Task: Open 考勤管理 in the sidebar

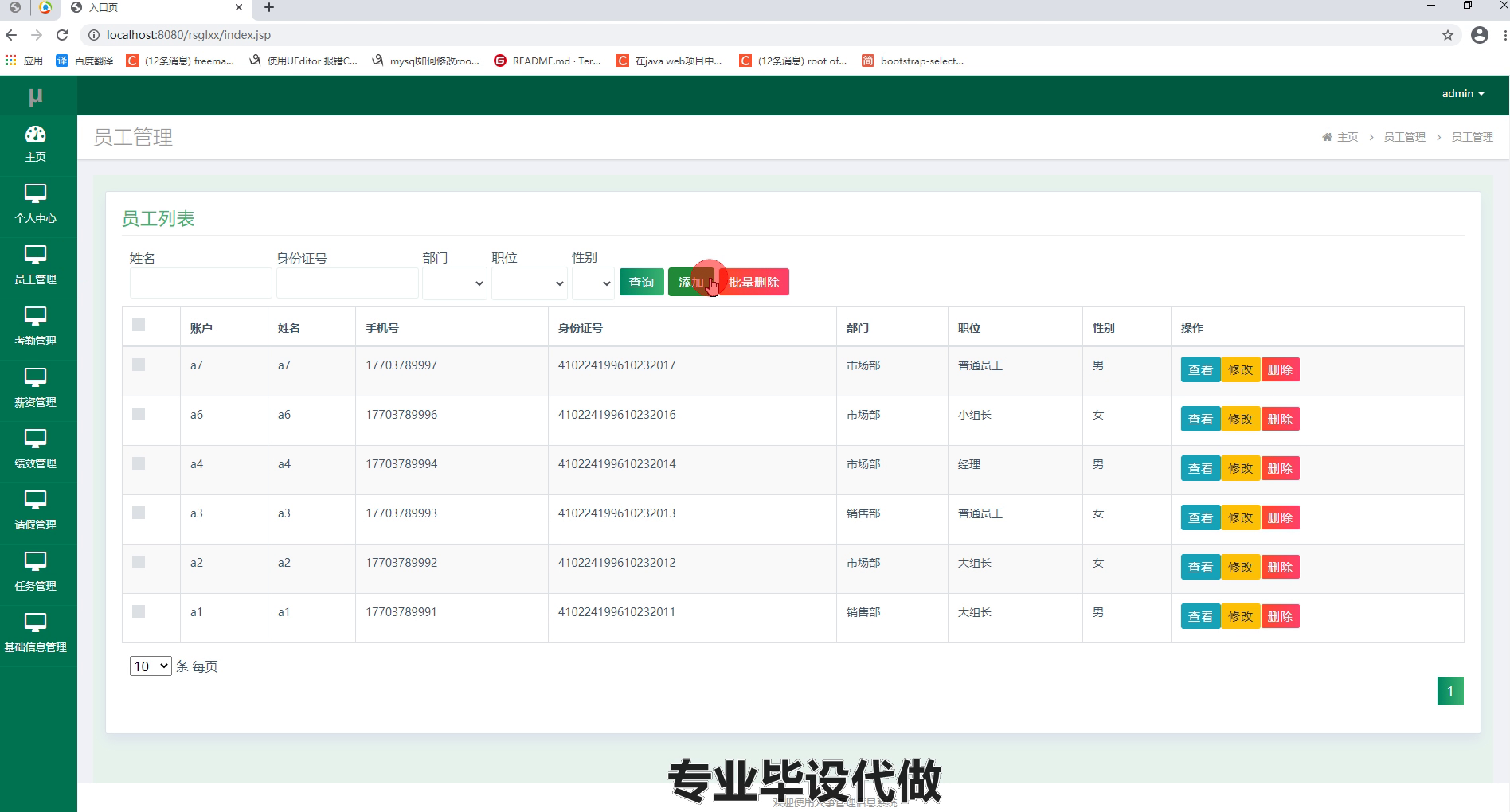Action: (35, 326)
